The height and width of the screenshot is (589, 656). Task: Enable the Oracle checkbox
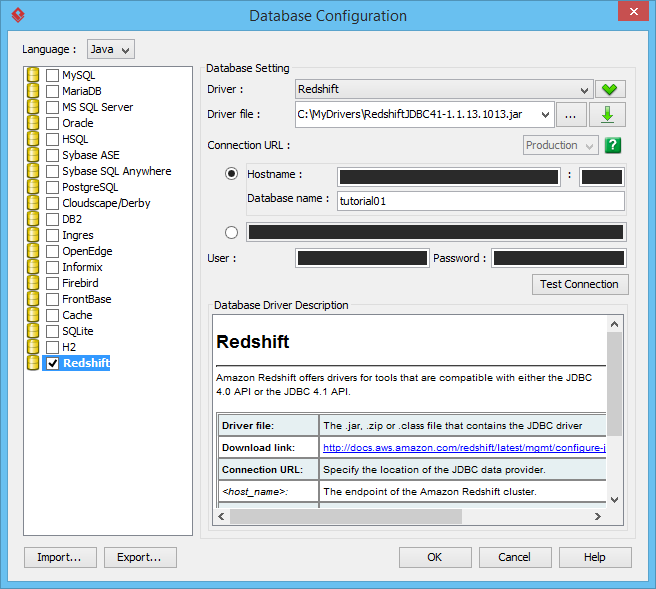coord(52,123)
